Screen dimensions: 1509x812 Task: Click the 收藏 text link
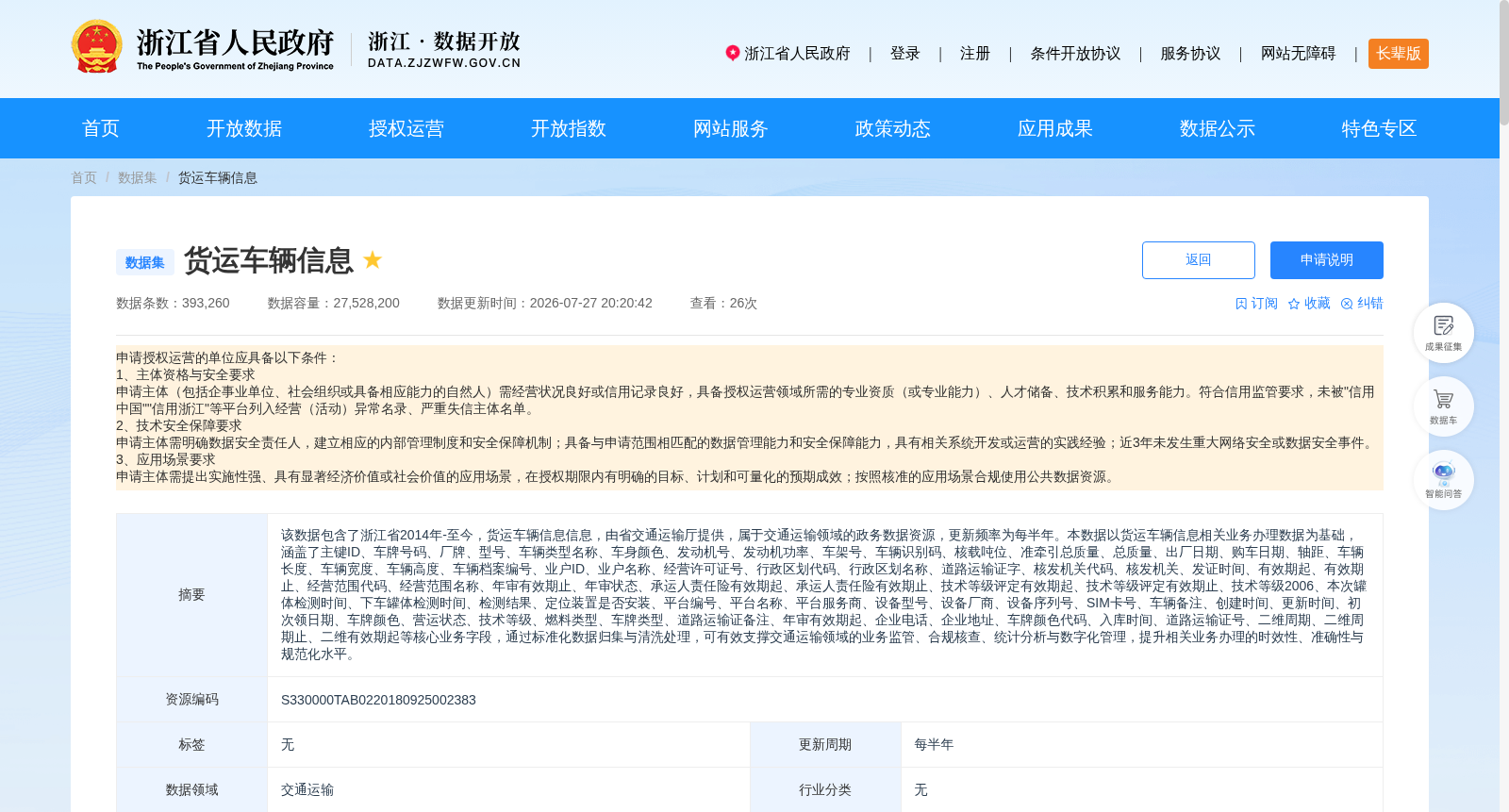[x=1318, y=304]
